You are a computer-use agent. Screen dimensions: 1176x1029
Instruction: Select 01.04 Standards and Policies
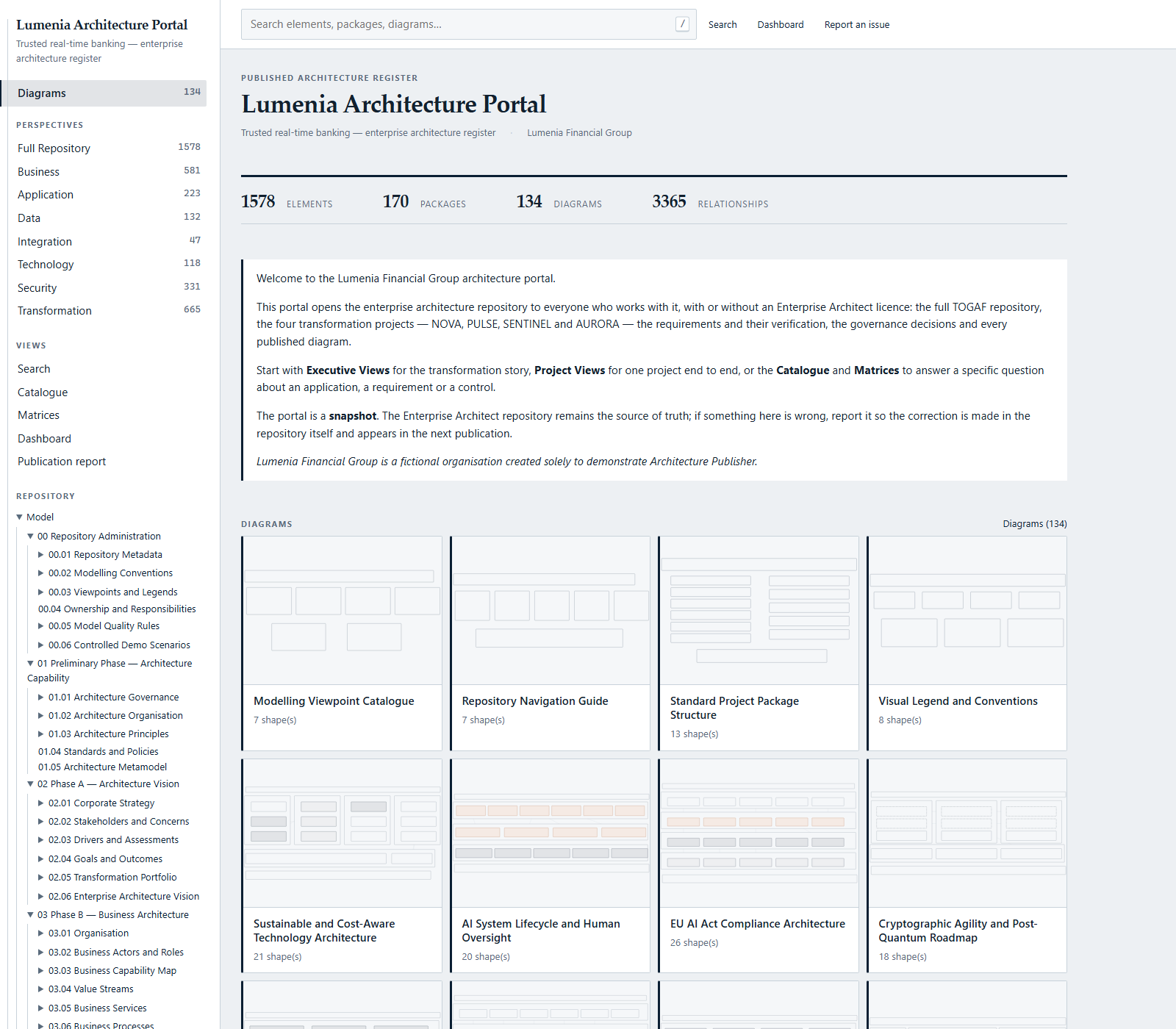98,751
